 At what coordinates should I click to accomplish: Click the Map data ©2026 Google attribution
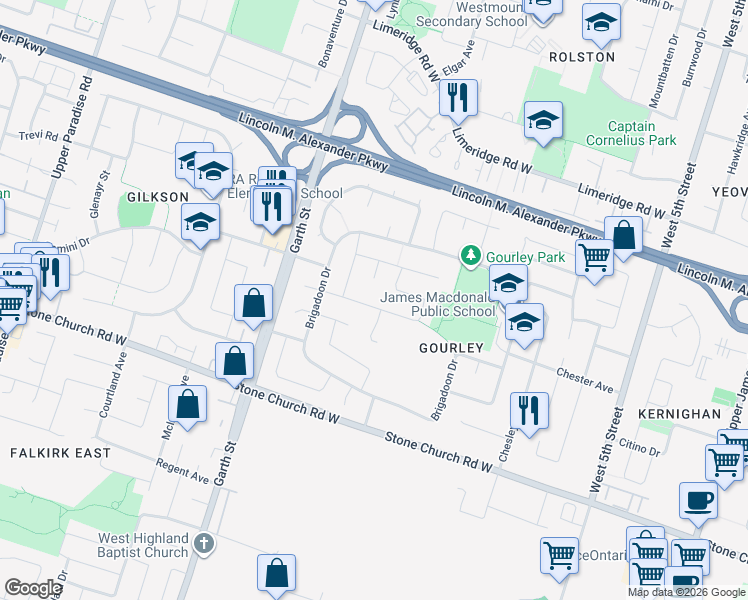click(687, 593)
